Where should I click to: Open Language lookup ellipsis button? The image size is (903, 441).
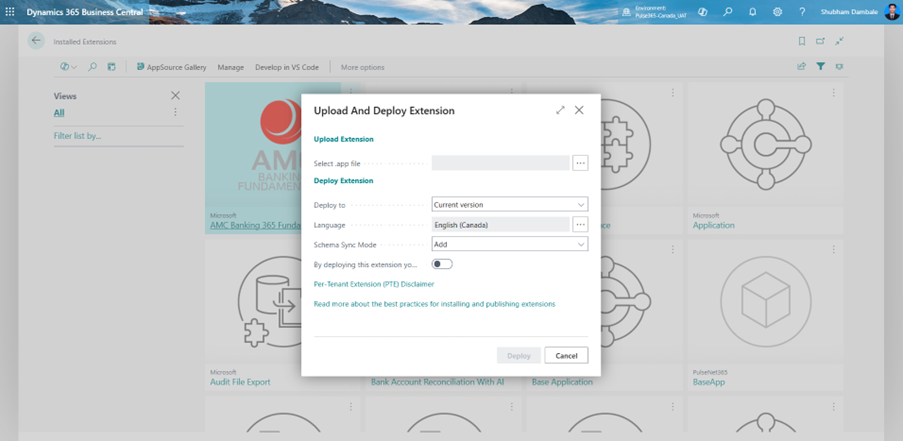(580, 225)
